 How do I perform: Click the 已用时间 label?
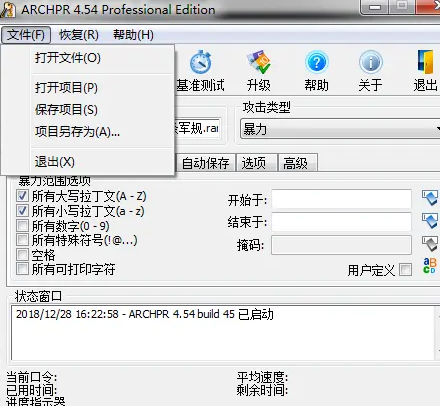point(32,390)
